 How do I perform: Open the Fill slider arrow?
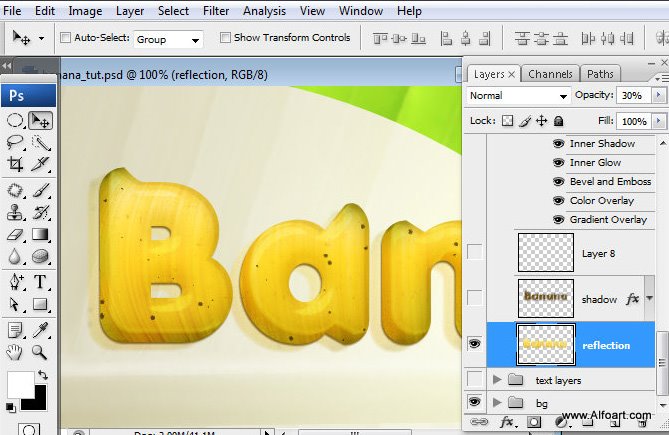658,121
